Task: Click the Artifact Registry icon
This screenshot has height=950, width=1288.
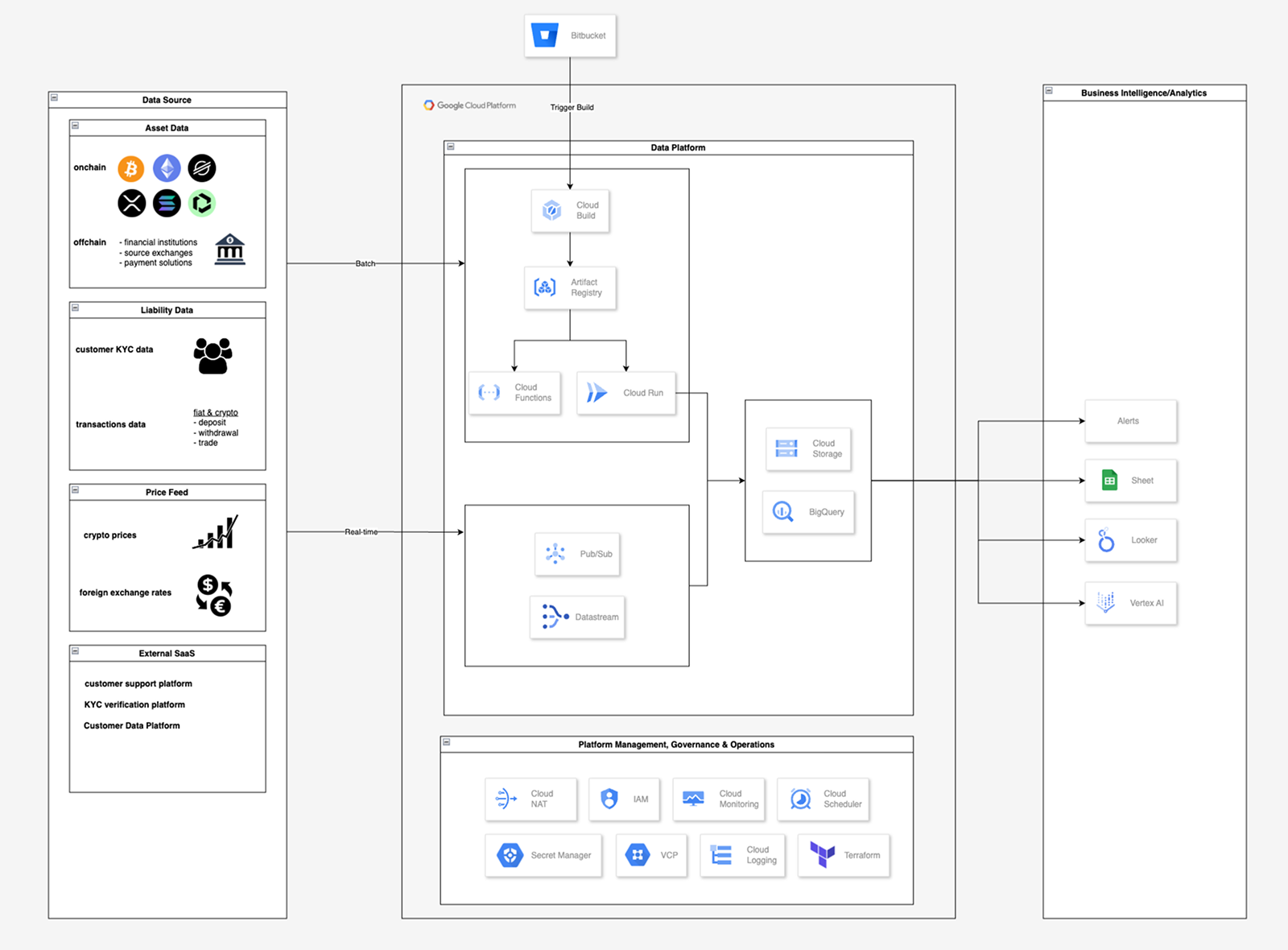Action: click(x=545, y=287)
